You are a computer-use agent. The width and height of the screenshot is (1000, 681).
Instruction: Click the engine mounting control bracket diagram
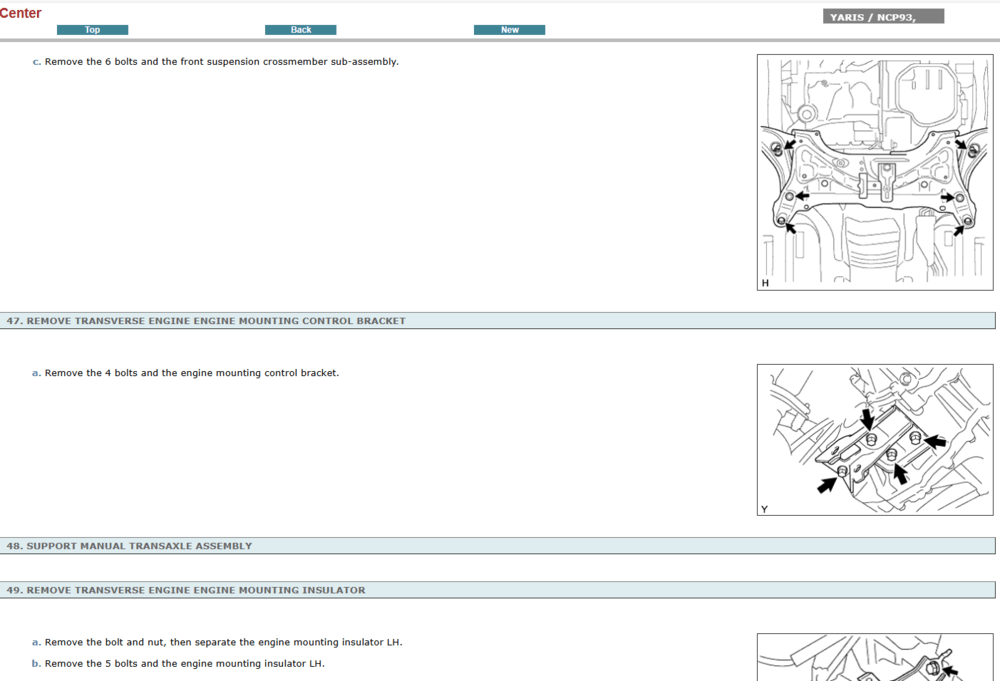(x=875, y=440)
